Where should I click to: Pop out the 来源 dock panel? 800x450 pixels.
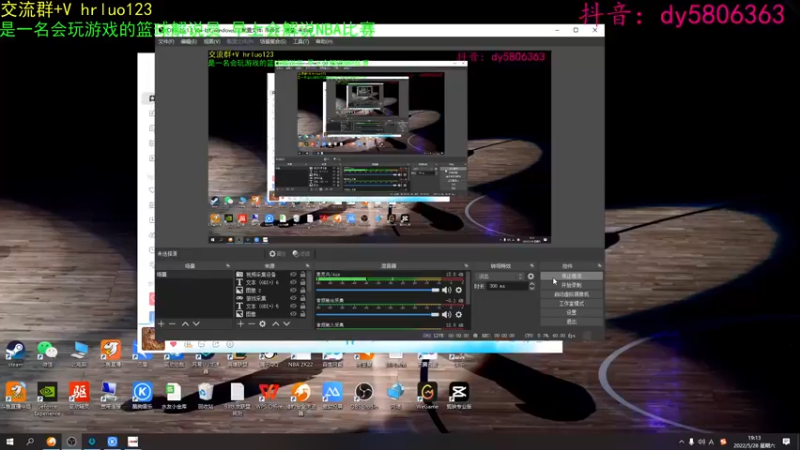[x=307, y=266]
